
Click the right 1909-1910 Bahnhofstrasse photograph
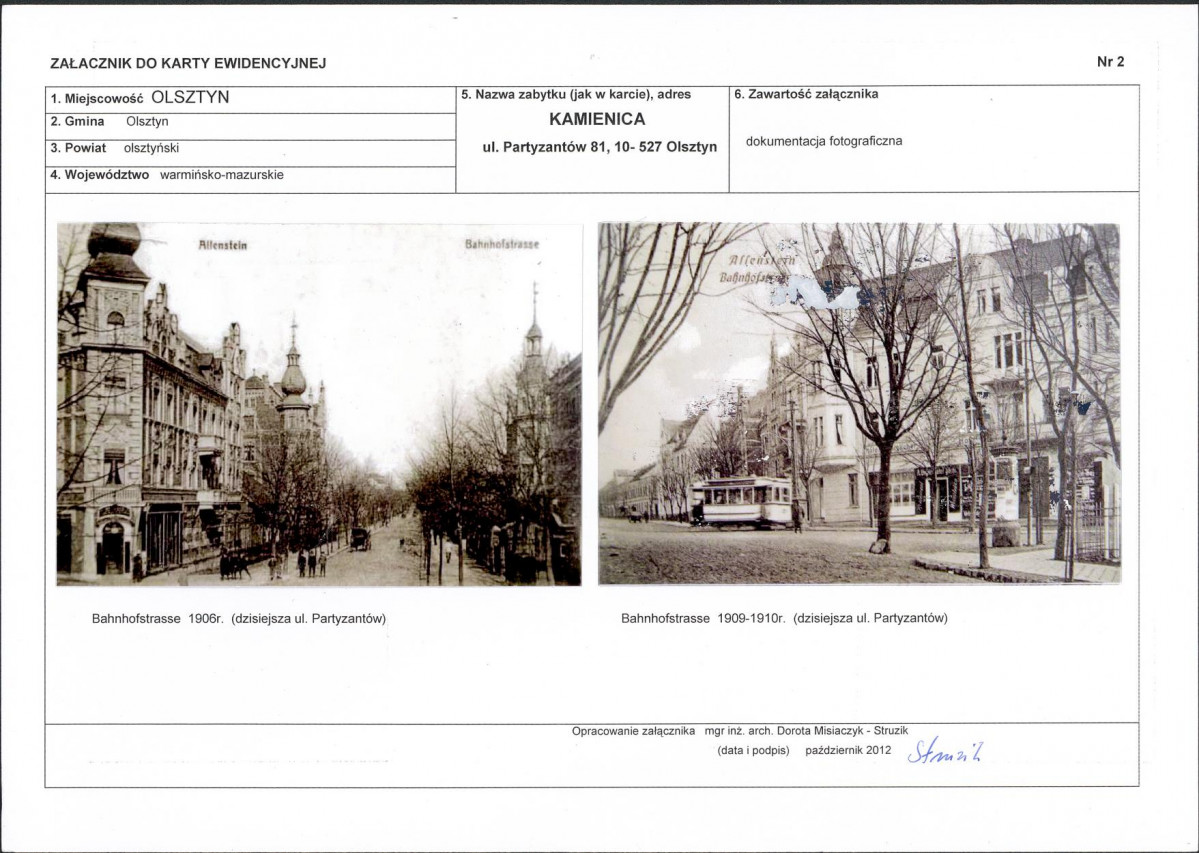pyautogui.click(x=859, y=404)
